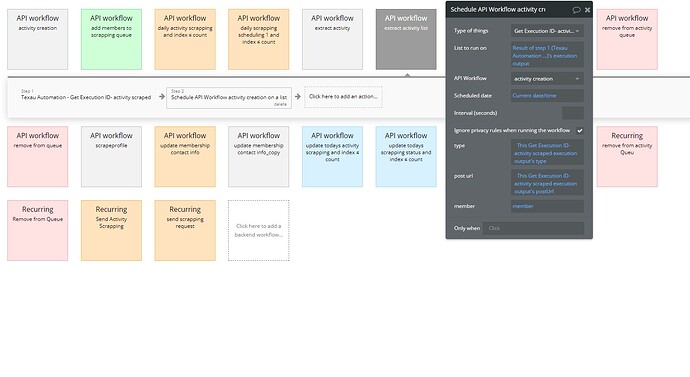Open daily activity scrapping and index x count
The image size is (690, 377).
(x=185, y=39)
